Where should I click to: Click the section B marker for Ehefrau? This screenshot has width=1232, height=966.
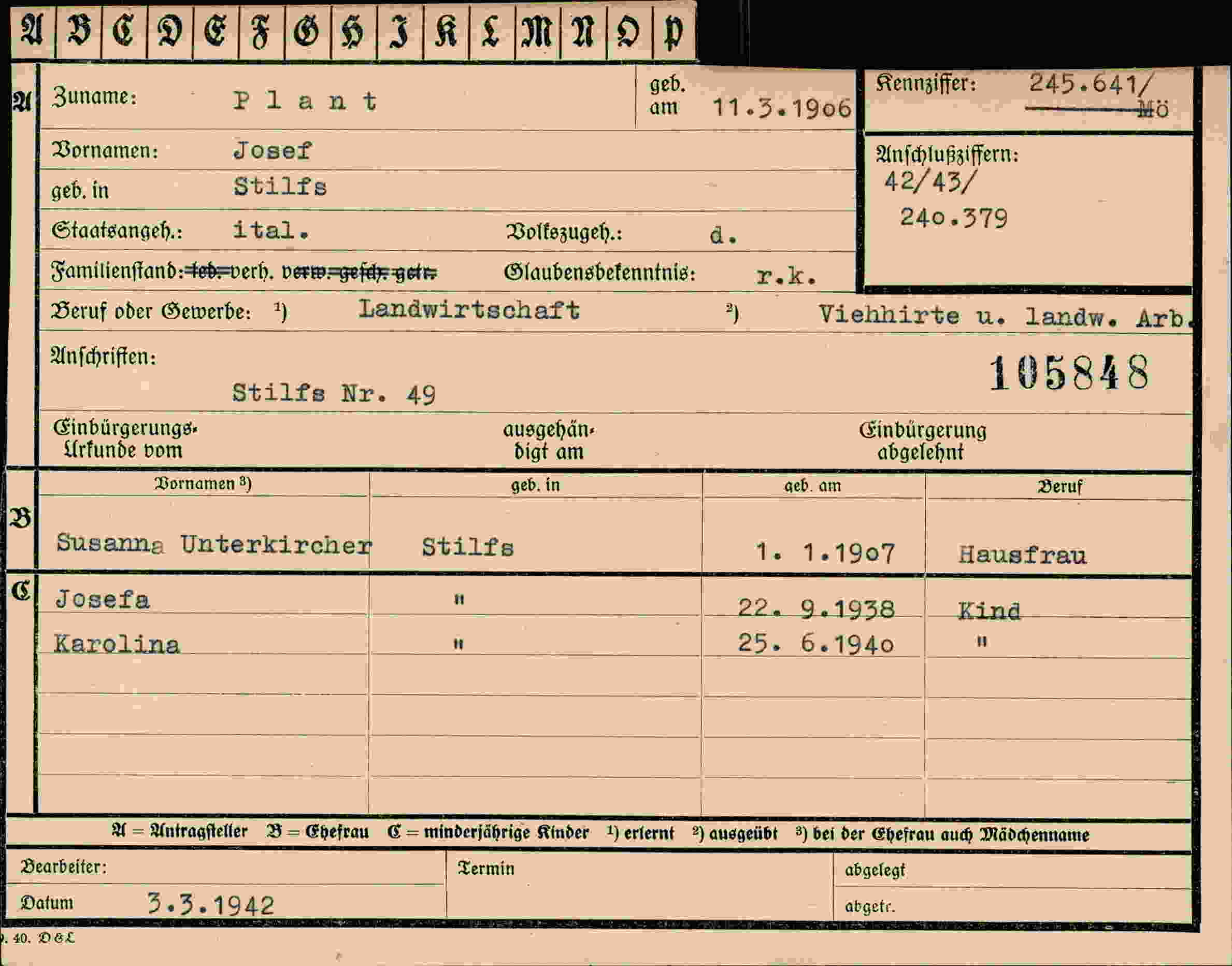coord(20,518)
